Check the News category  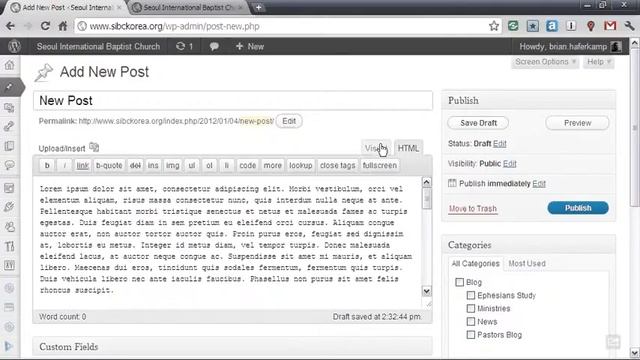point(471,322)
